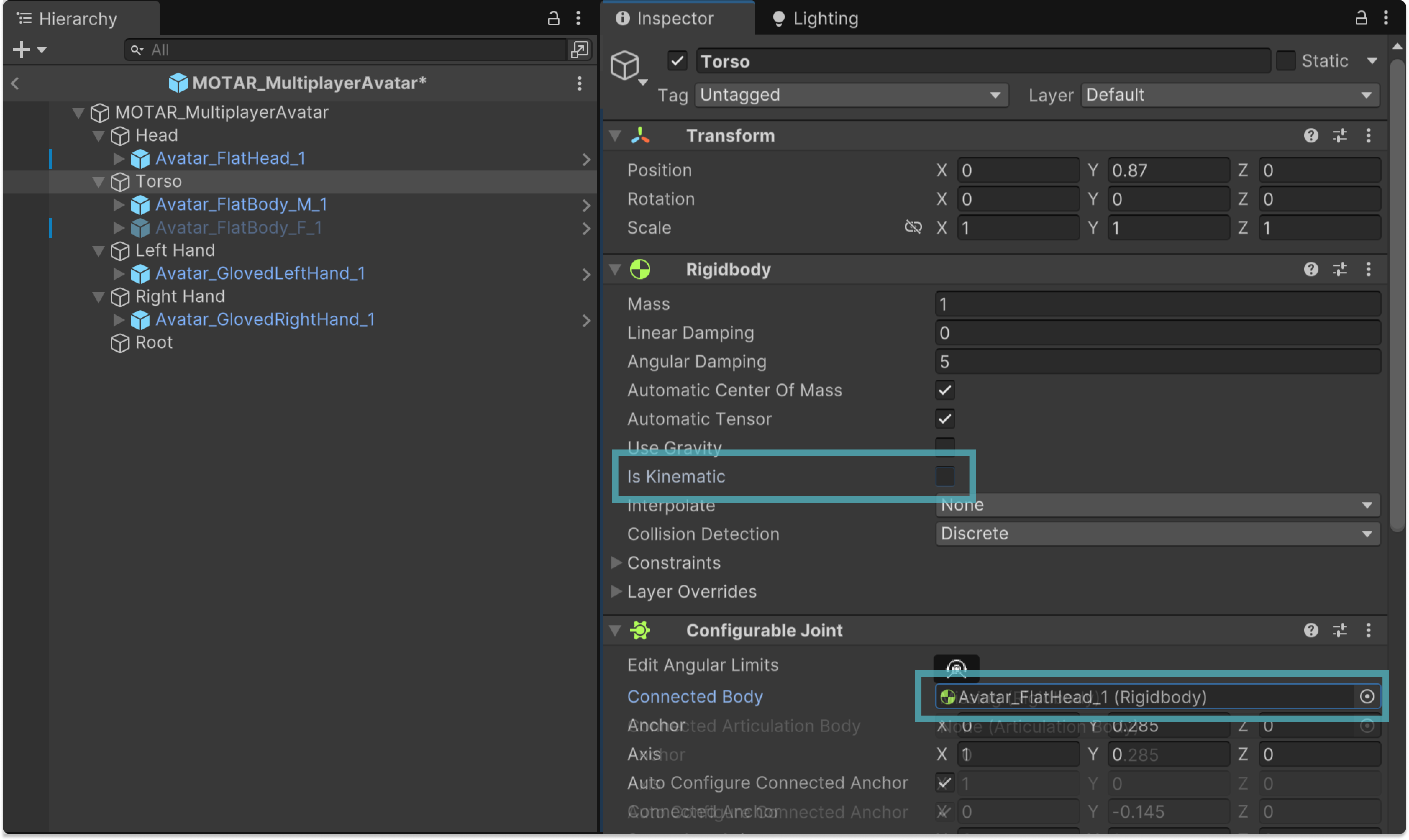Toggle the Static checkbox
The height and width of the screenshot is (840, 1409).
1286,60
